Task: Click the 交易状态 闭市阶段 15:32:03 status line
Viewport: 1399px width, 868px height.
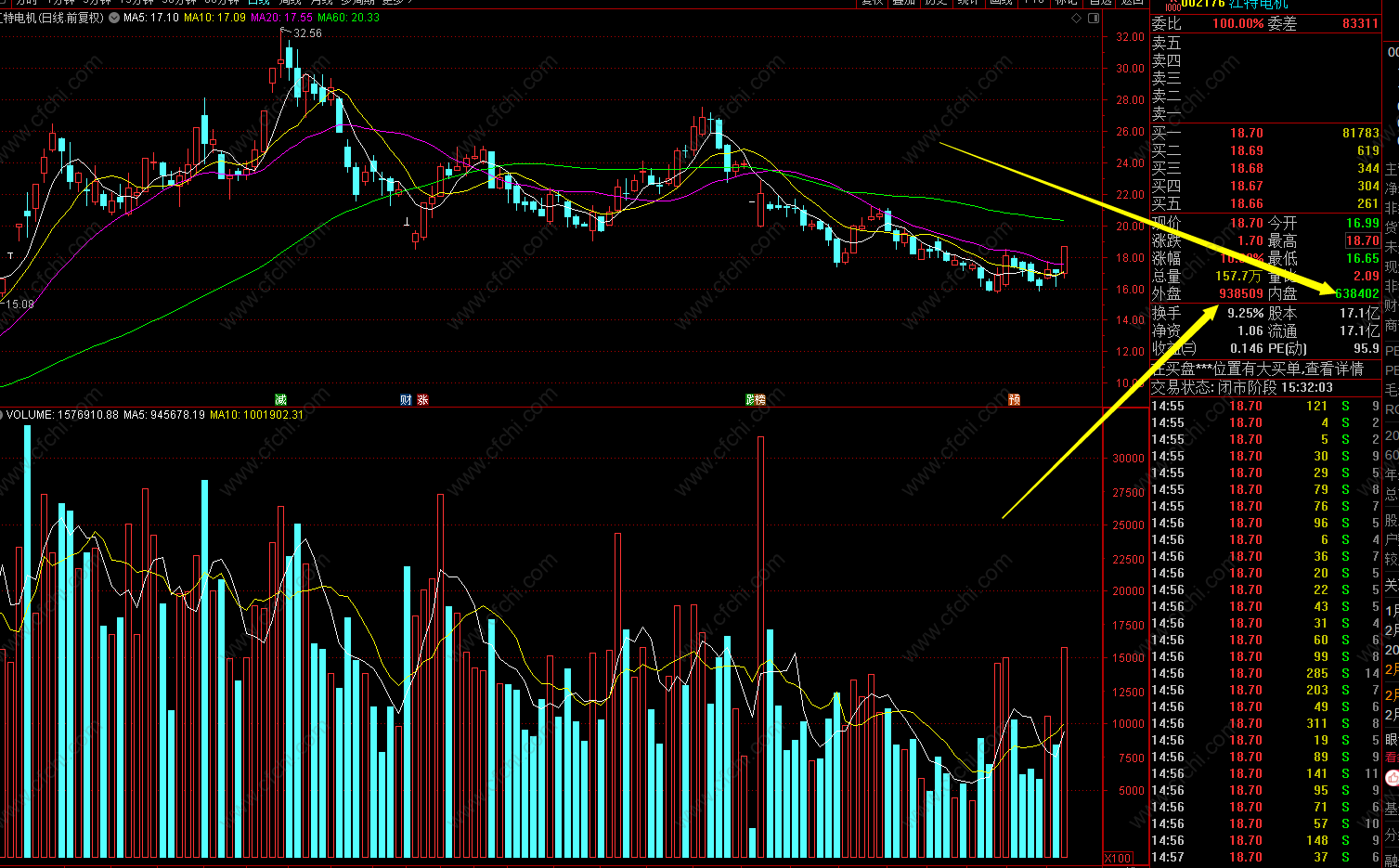Action: [1242, 387]
